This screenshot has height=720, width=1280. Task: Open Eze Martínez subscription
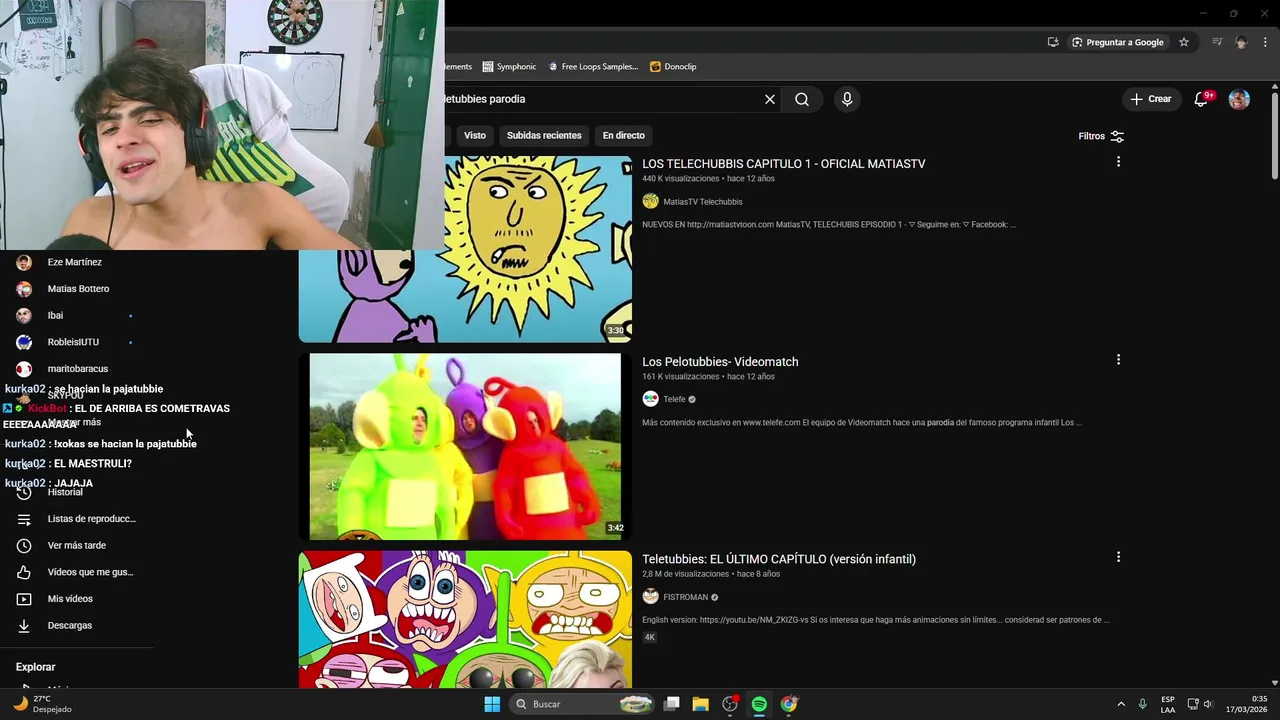tap(75, 262)
